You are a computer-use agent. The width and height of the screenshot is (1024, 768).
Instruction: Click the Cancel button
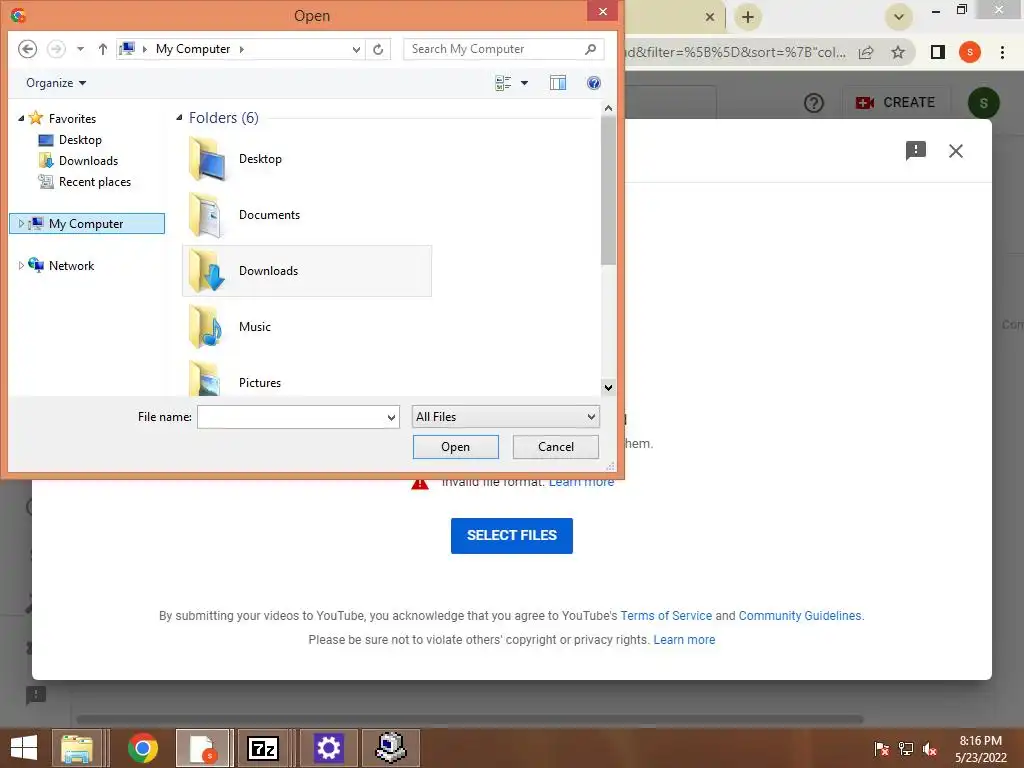[x=556, y=447]
